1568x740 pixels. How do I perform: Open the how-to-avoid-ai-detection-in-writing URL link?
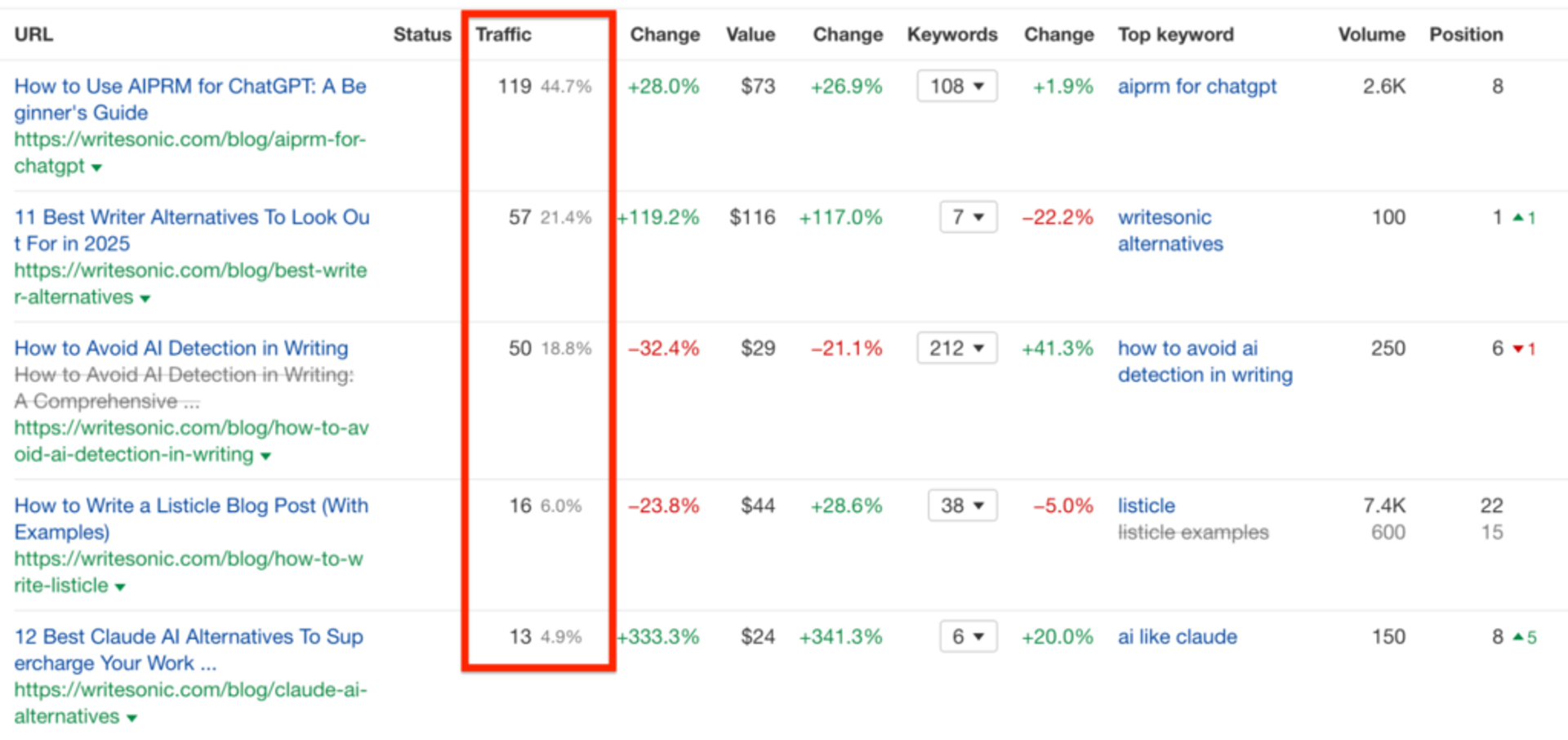191,440
